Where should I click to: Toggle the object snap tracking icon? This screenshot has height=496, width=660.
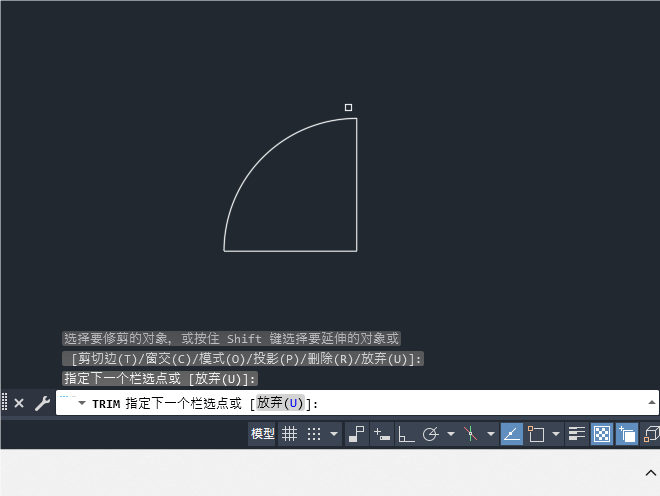512,434
